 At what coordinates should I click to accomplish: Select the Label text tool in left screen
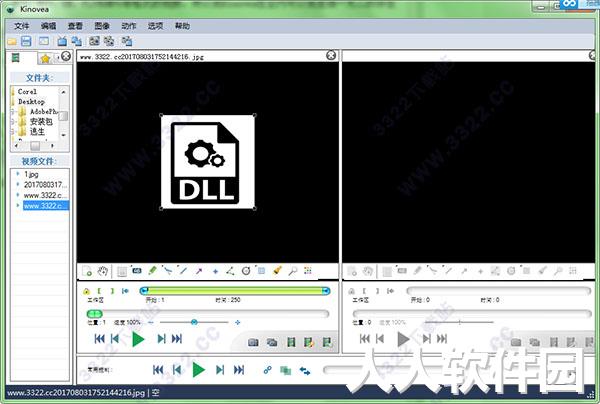click(136, 270)
